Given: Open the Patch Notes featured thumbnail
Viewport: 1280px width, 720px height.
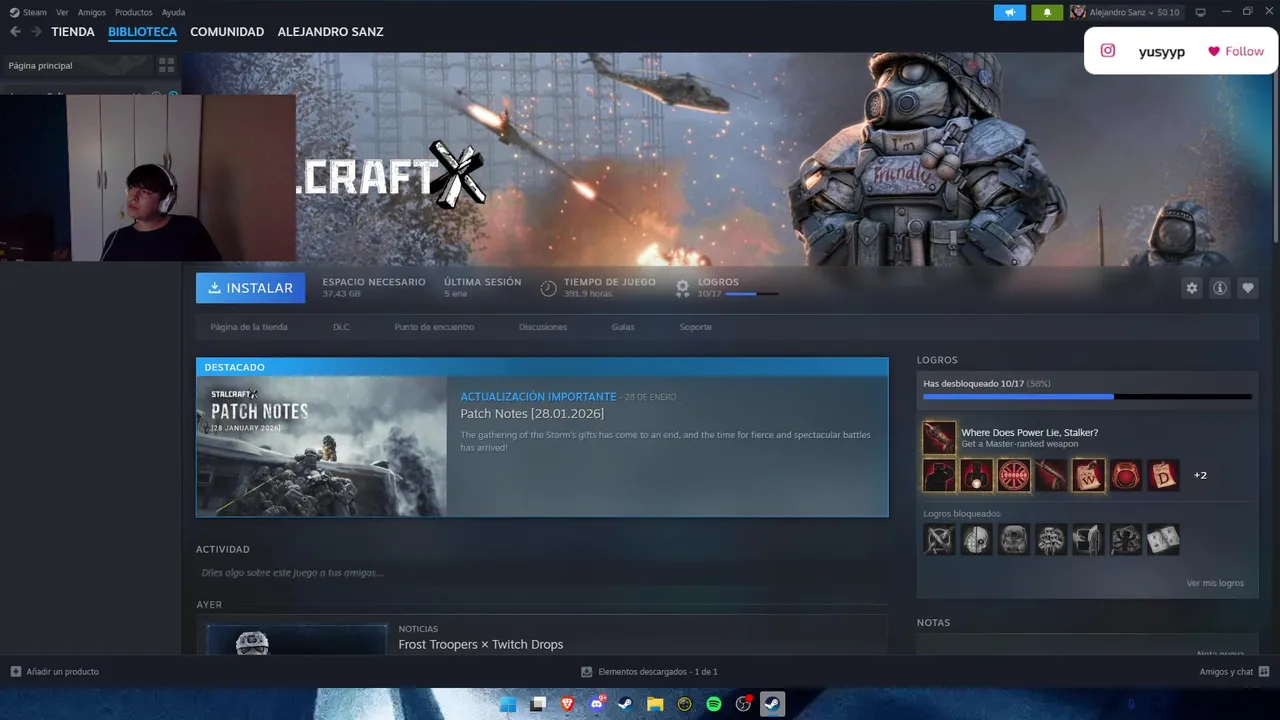Looking at the screenshot, I should 321,446.
